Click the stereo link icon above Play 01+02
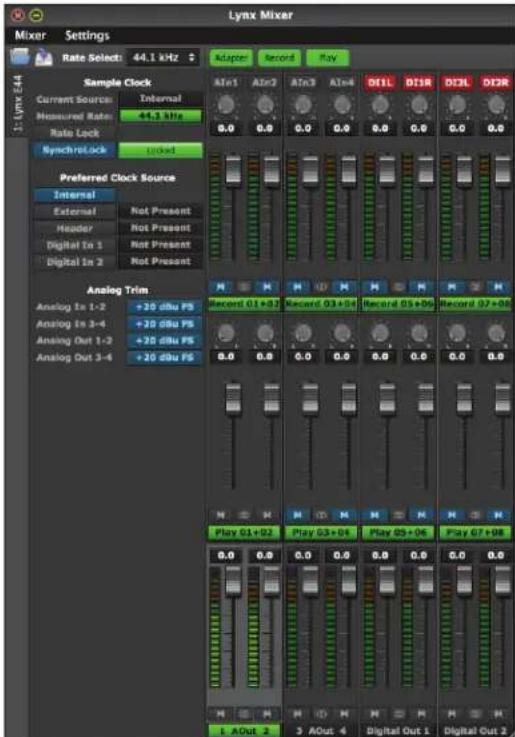The height and width of the screenshot is (737, 515). click(244, 515)
